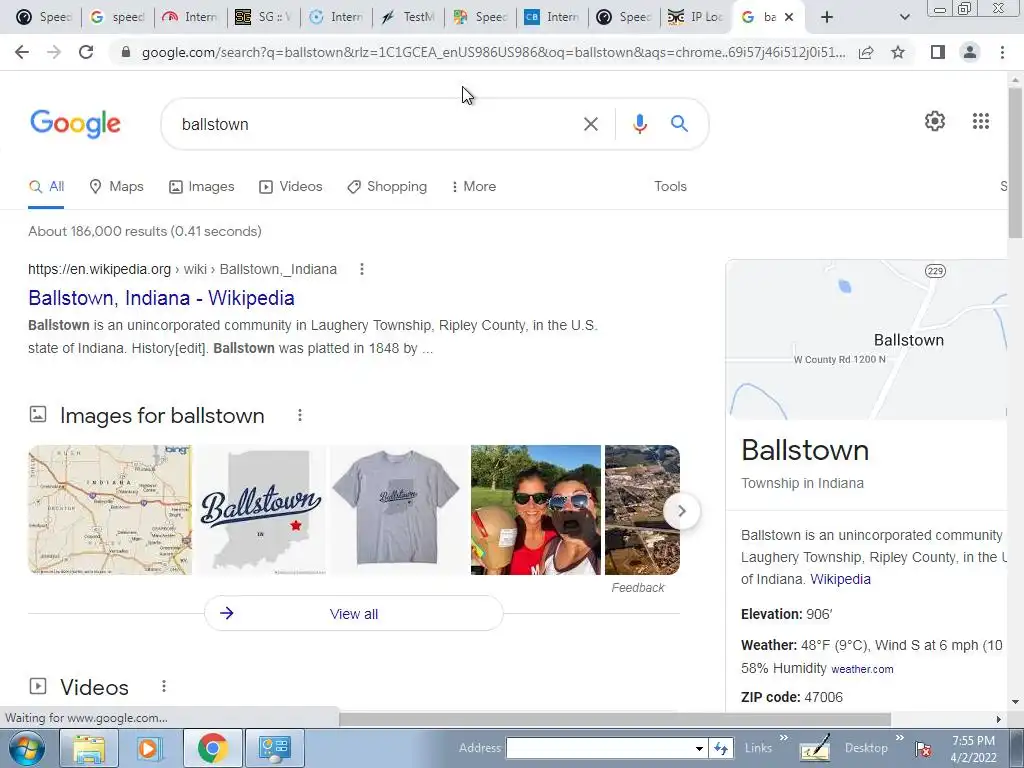Reload the page with the refresh icon
The image size is (1024, 768).
point(86,52)
